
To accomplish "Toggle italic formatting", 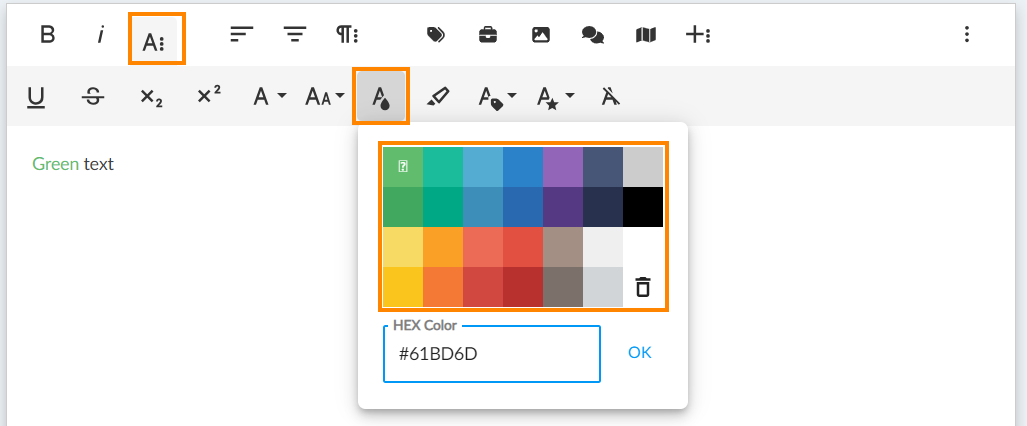I will [x=100, y=35].
